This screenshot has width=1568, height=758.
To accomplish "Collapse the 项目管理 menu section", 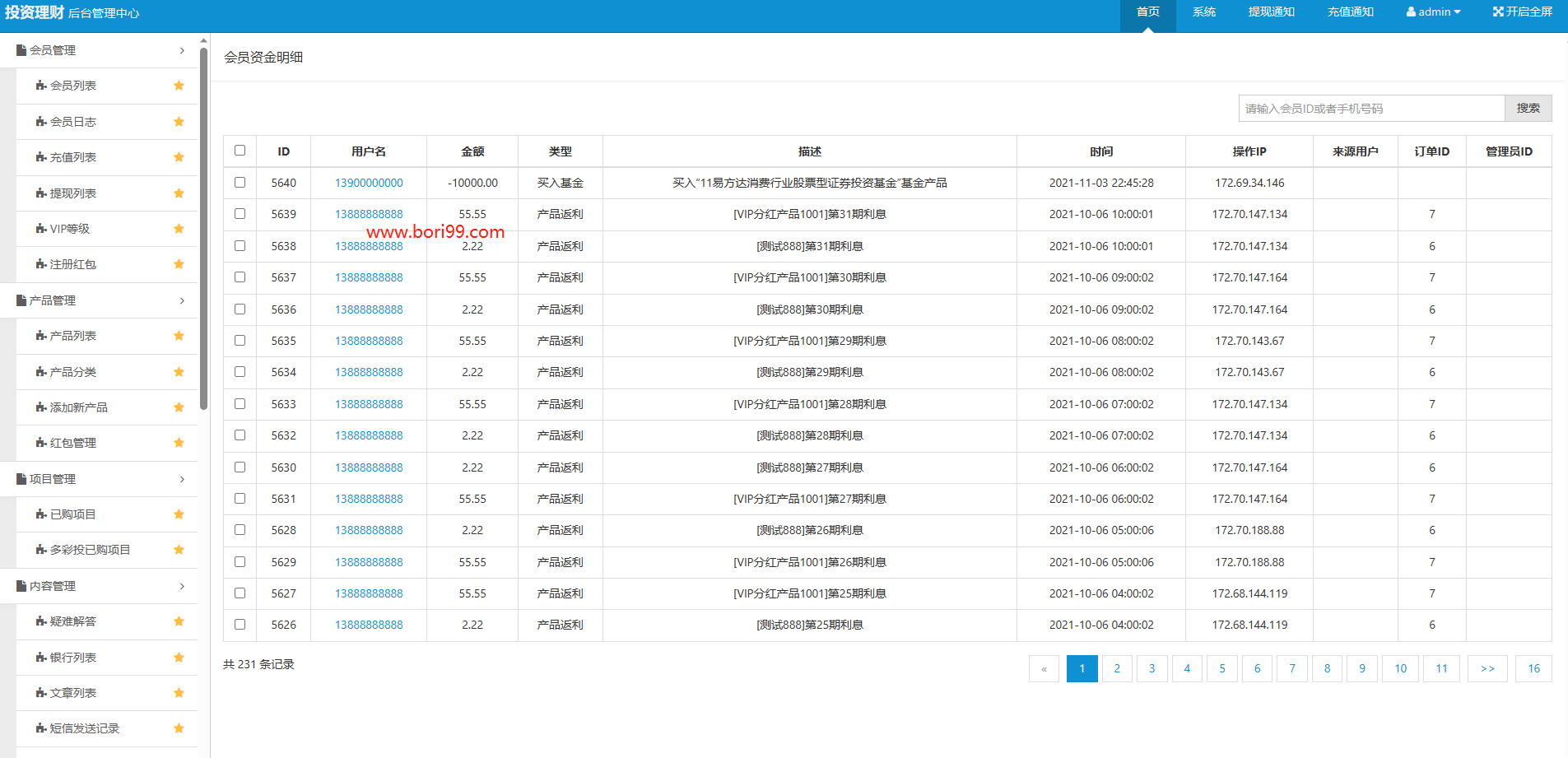I will tap(99, 479).
